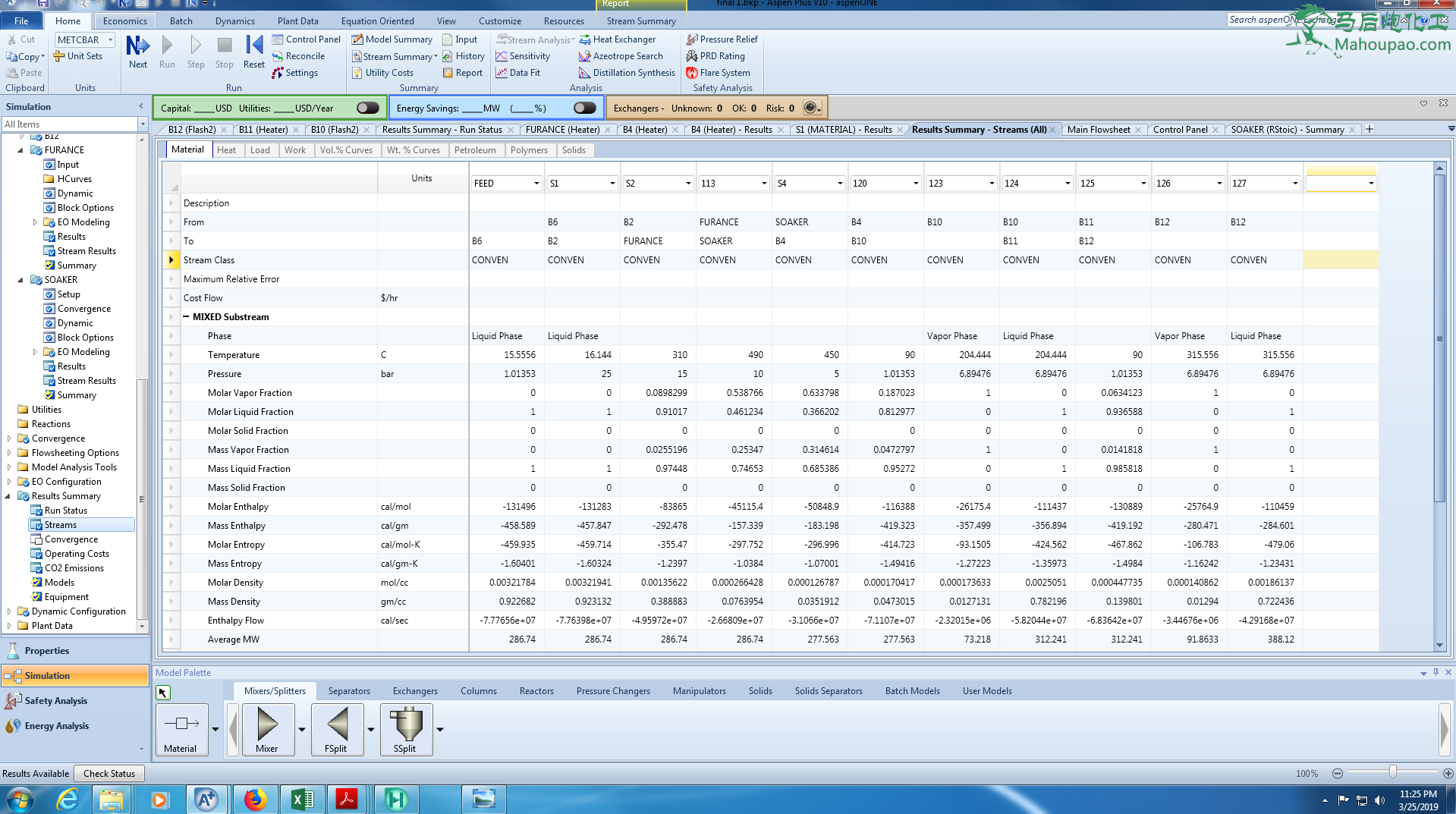1456x814 pixels.
Task: Switch to Properties environment
Action: [x=75, y=651]
